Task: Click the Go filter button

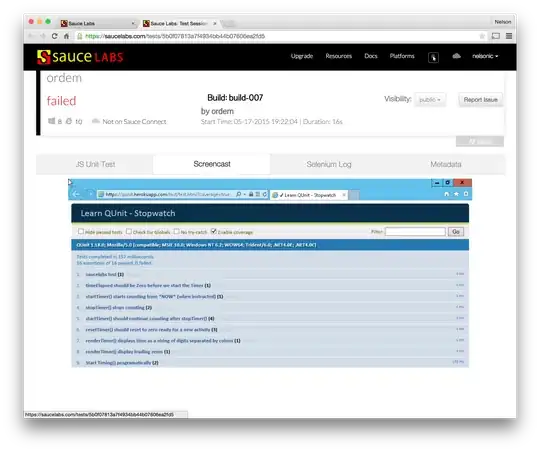Action: pyautogui.click(x=456, y=232)
